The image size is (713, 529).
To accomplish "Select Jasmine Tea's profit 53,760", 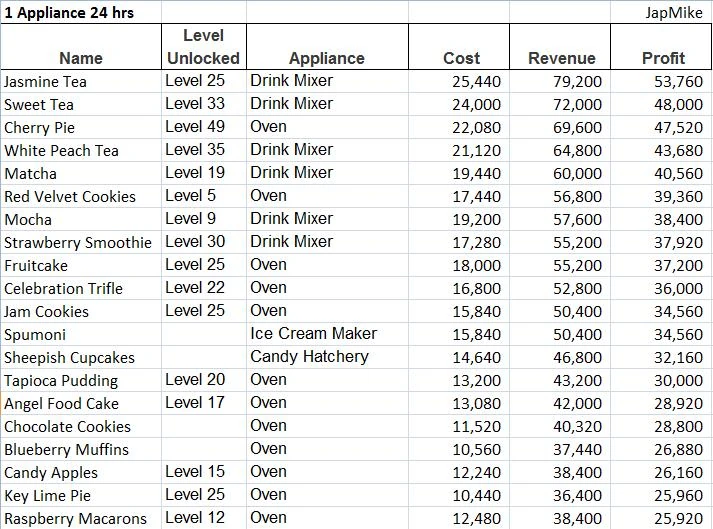I will tap(661, 81).
